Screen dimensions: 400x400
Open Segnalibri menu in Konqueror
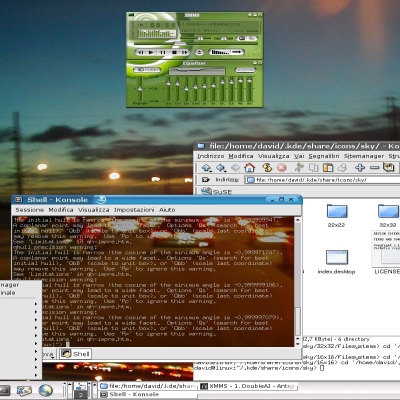pyautogui.click(x=324, y=156)
